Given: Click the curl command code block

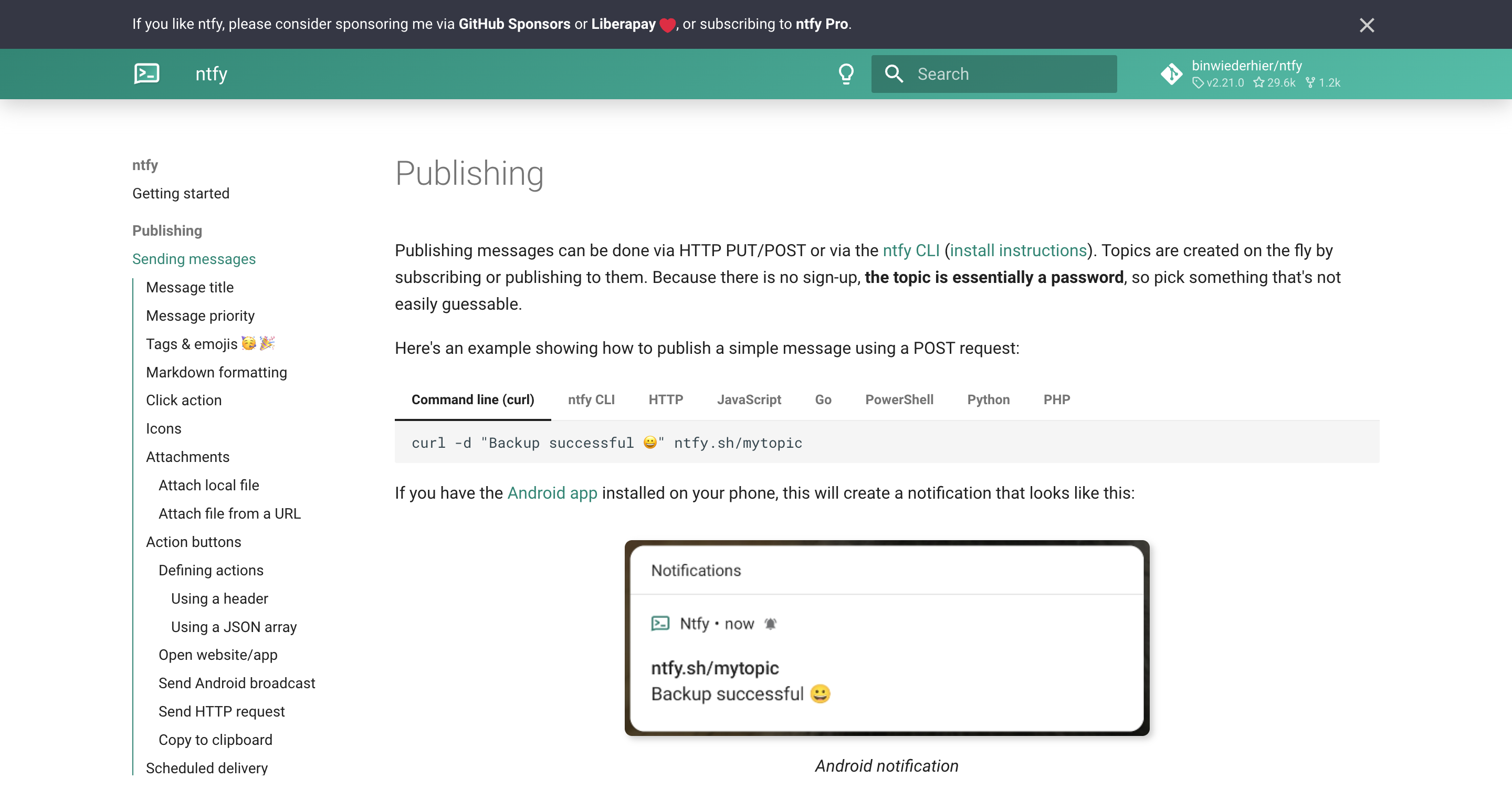Looking at the screenshot, I should click(x=887, y=443).
